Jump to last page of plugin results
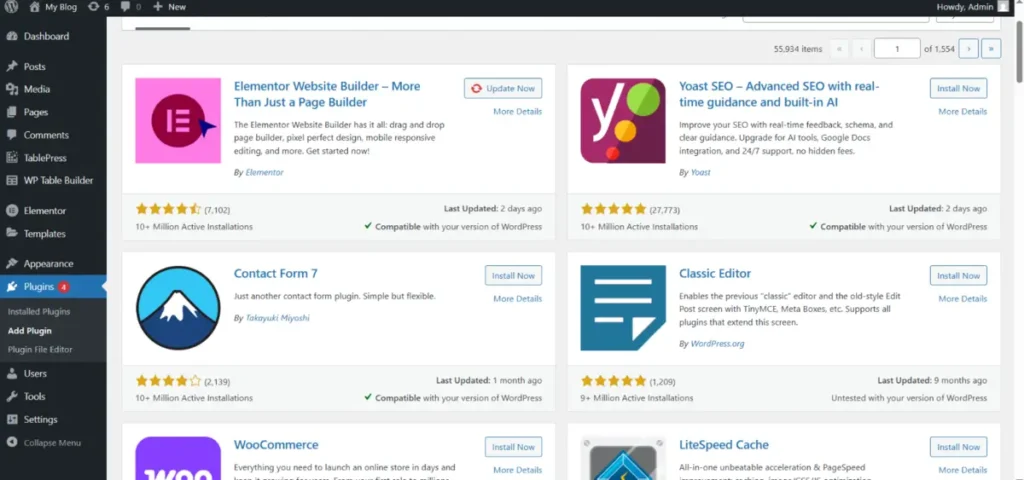 [x=991, y=48]
